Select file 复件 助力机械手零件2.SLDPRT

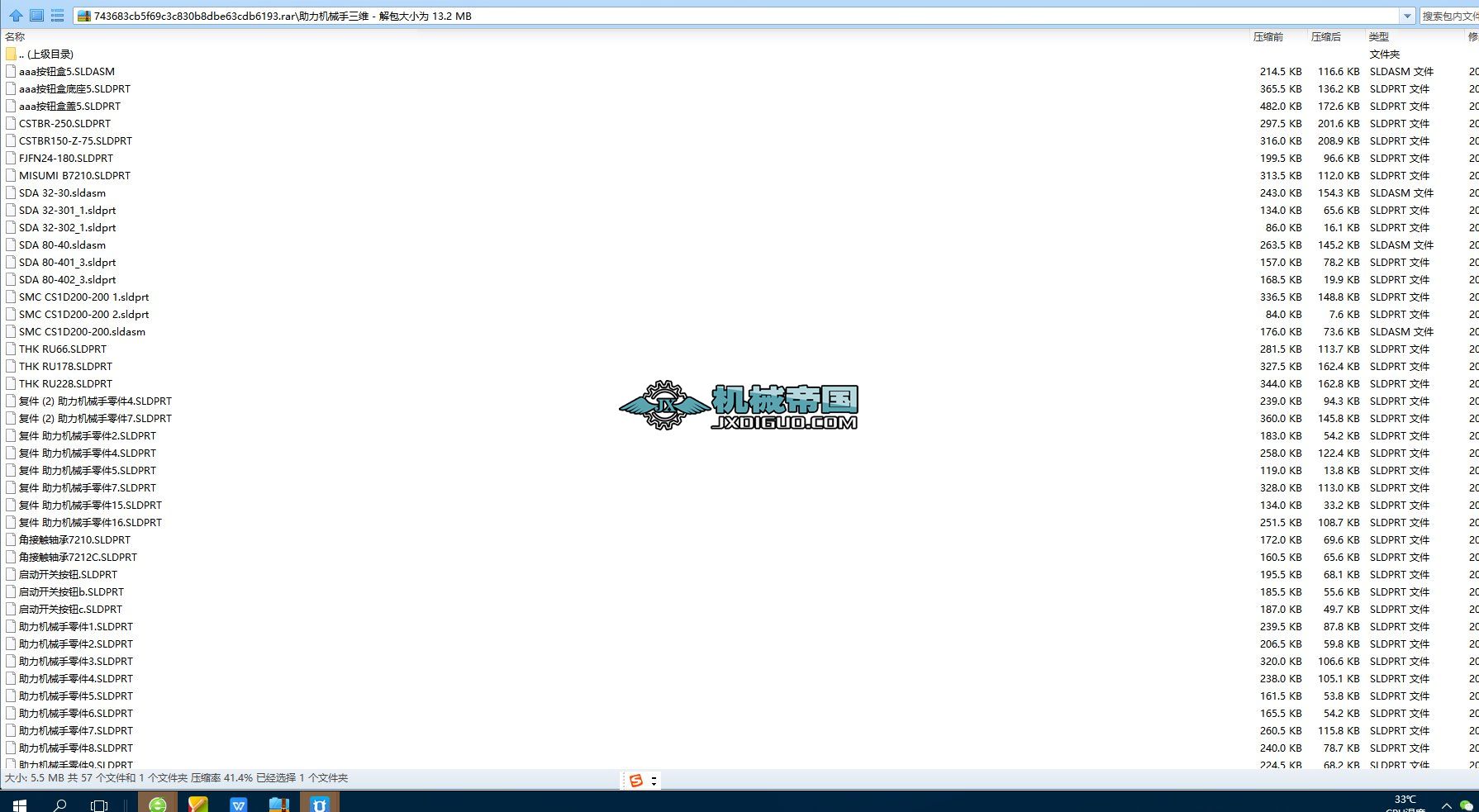pyautogui.click(x=88, y=435)
